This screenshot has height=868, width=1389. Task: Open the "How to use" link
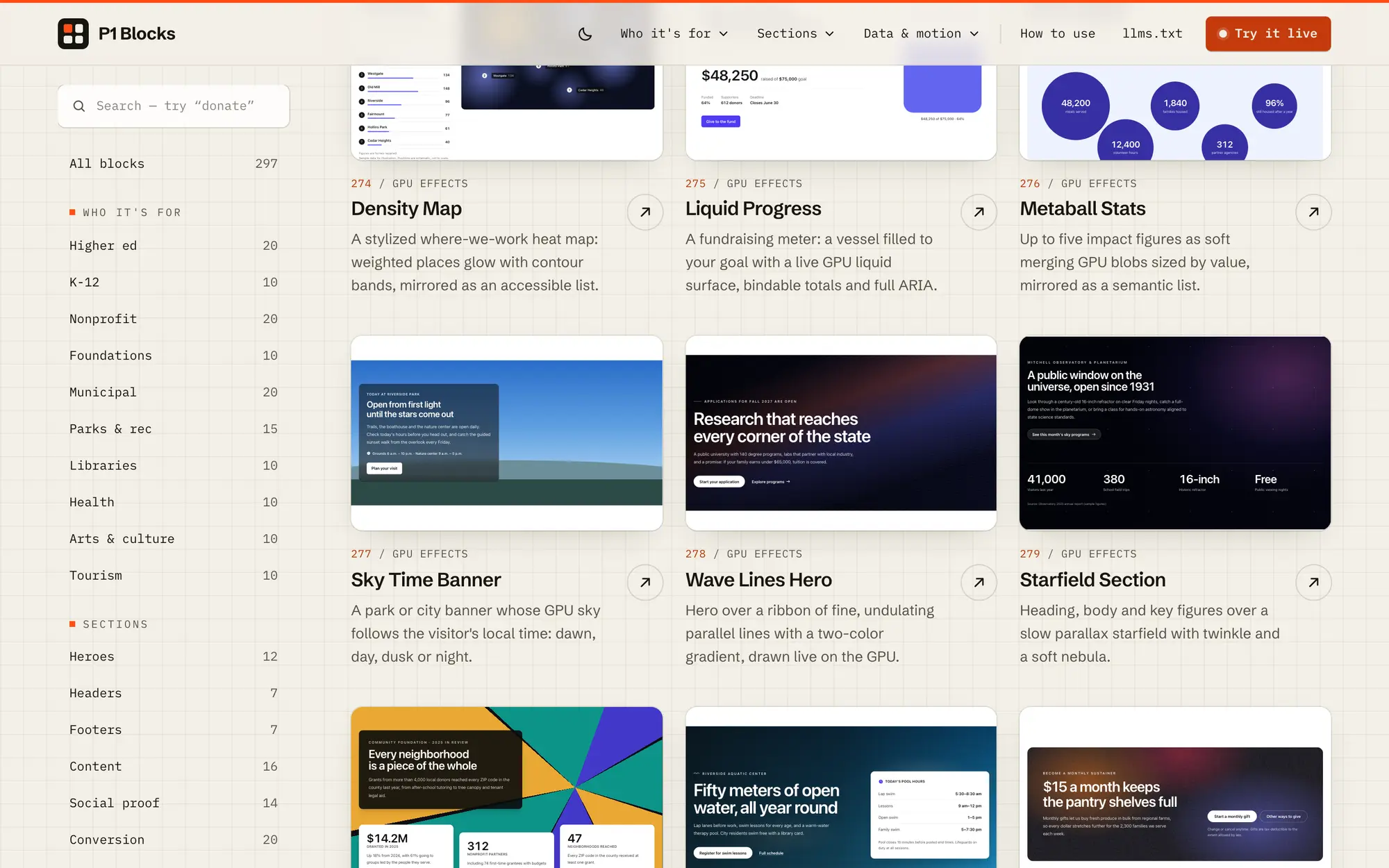[x=1058, y=33]
